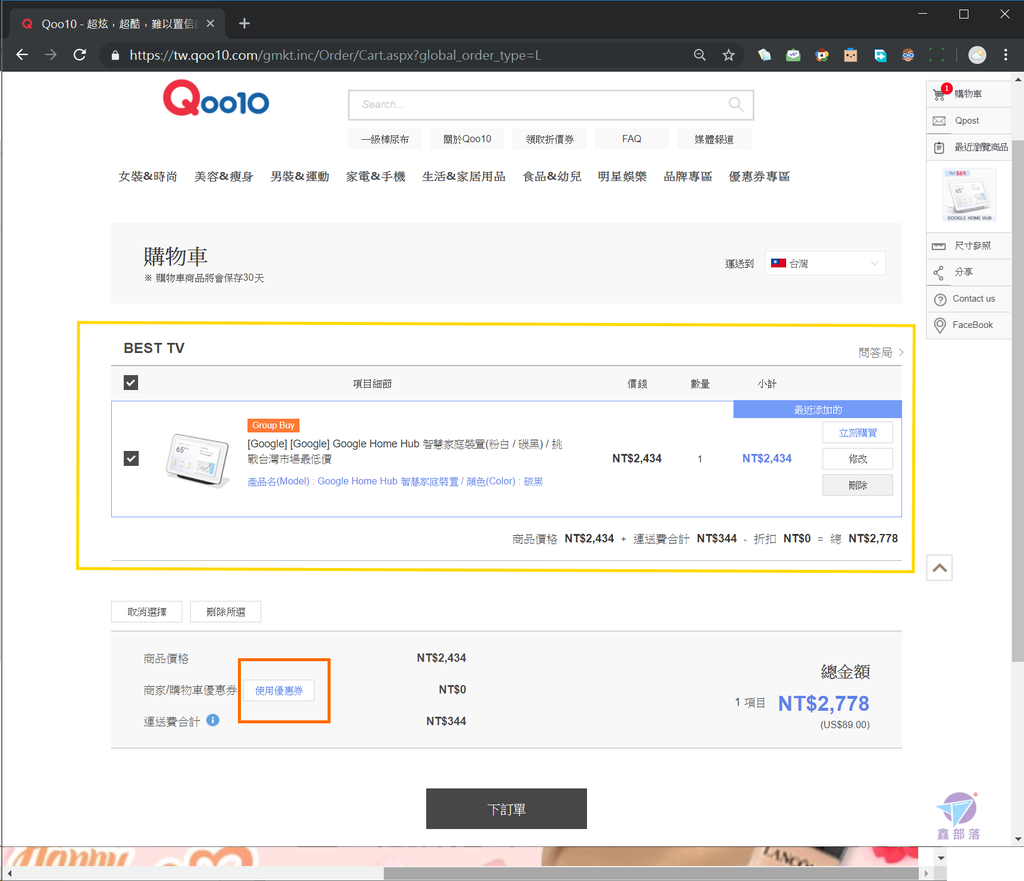Click the Group Buy badge
1024x881 pixels.
273,425
